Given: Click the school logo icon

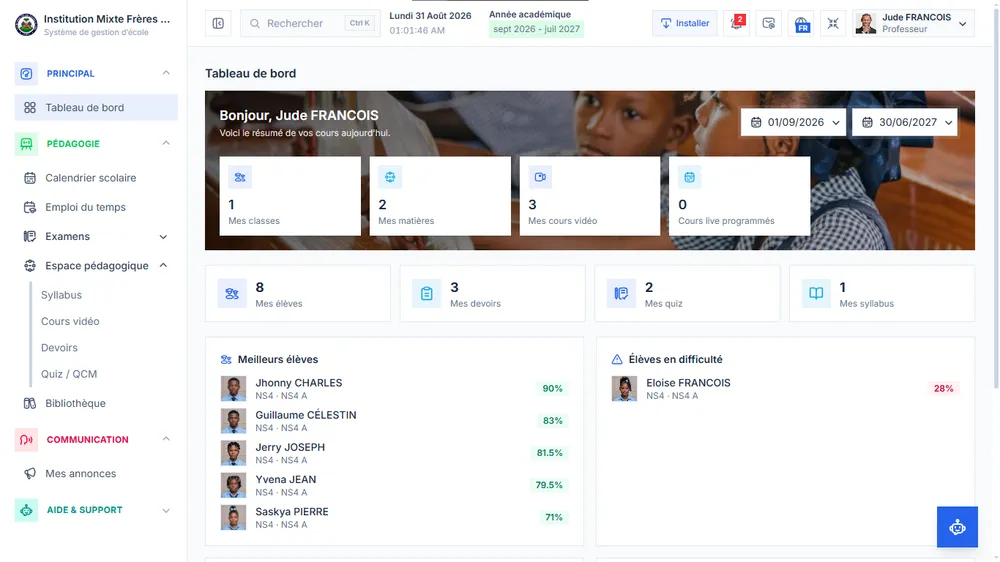Looking at the screenshot, I should pos(26,24).
